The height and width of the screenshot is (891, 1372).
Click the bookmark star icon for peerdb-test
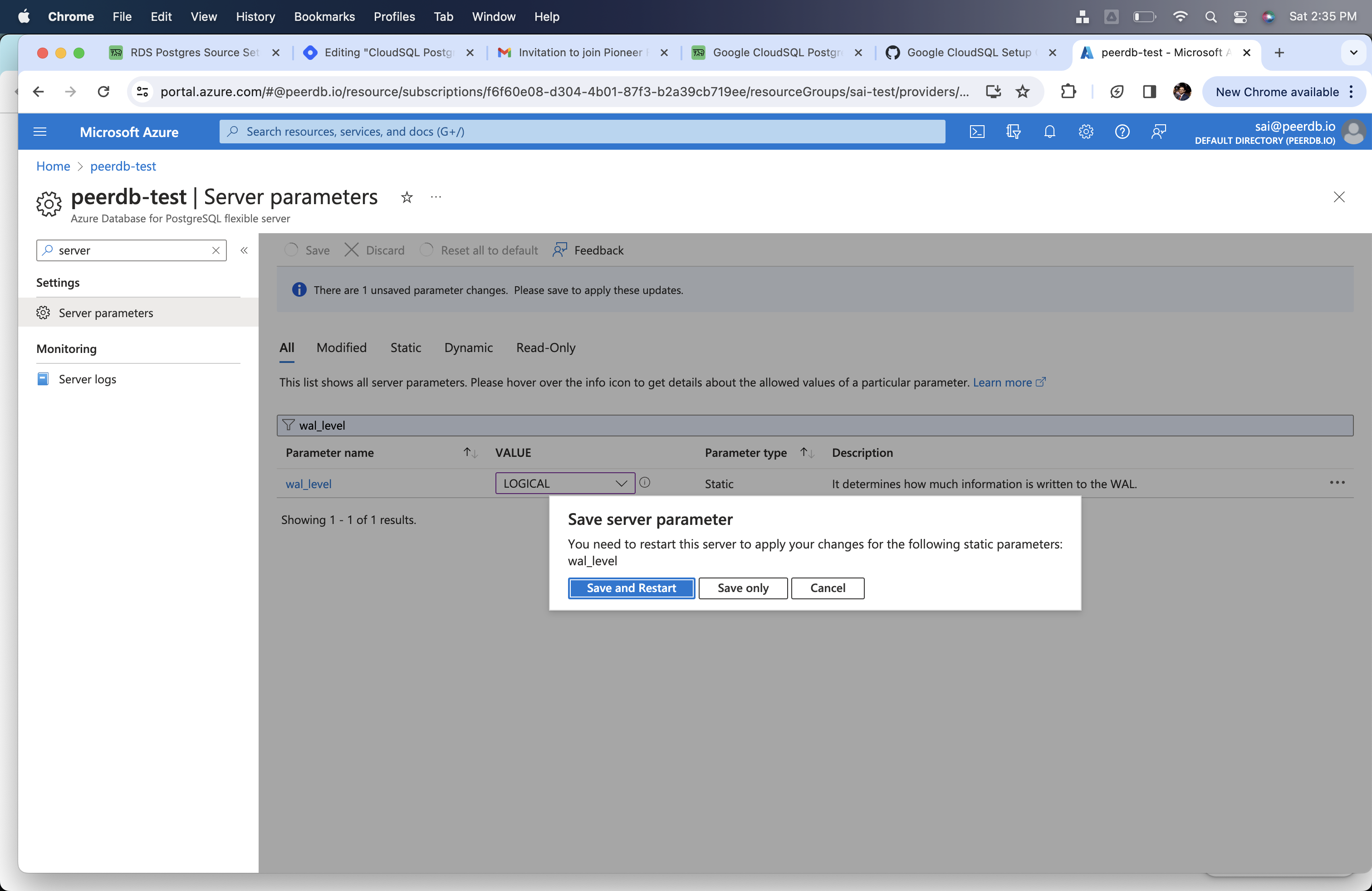(x=406, y=196)
